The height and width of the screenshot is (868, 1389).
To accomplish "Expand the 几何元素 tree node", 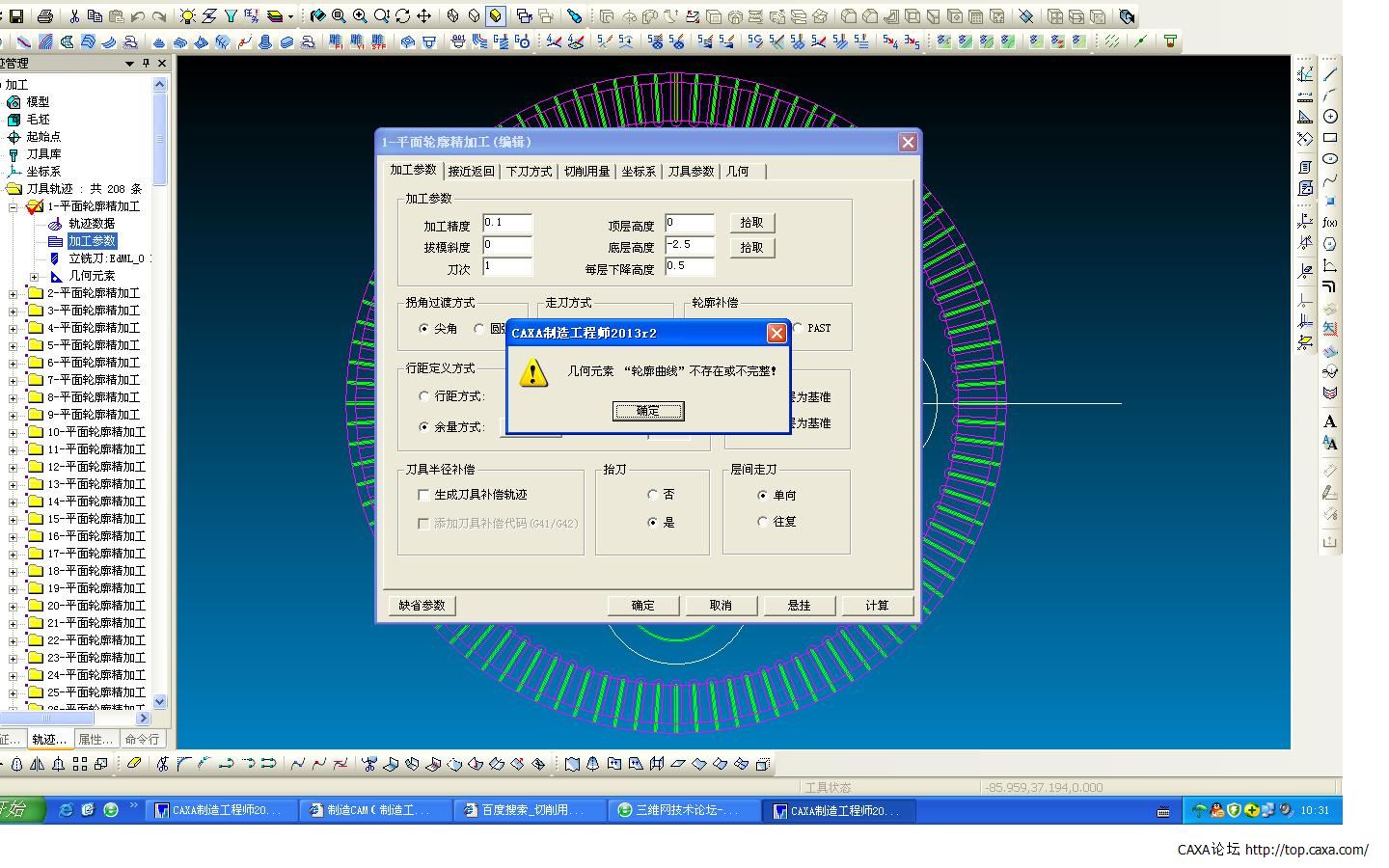I will pyautogui.click(x=35, y=276).
